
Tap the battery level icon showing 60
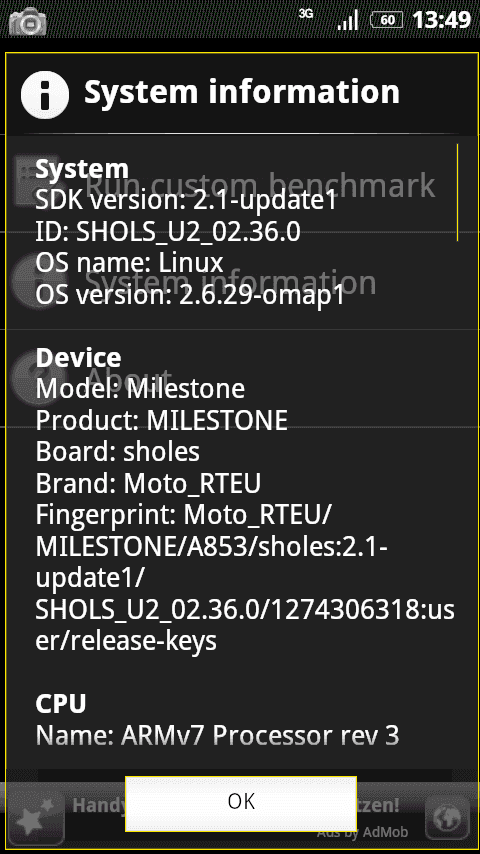pyautogui.click(x=386, y=21)
